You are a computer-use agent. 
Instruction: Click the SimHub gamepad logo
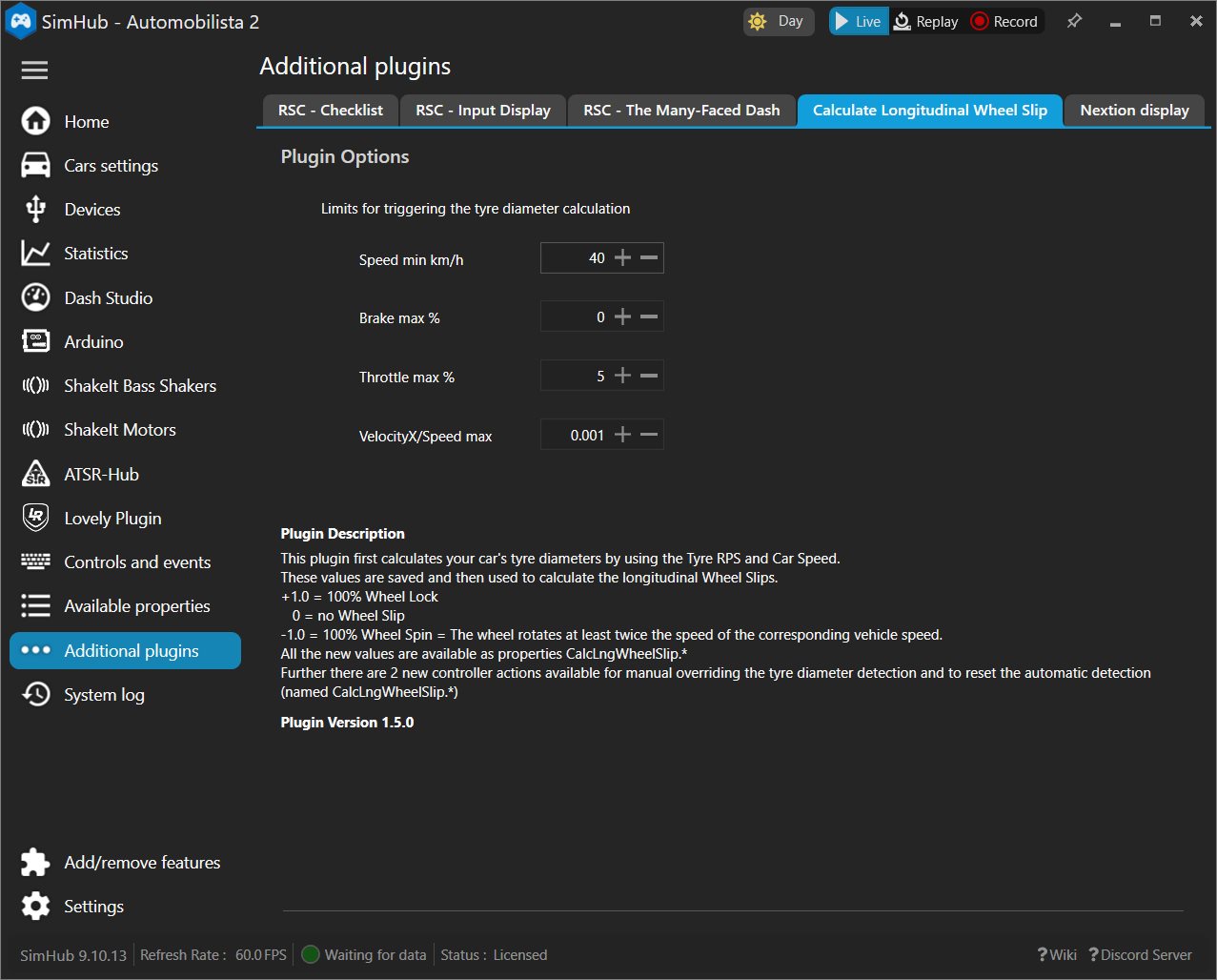[21, 21]
